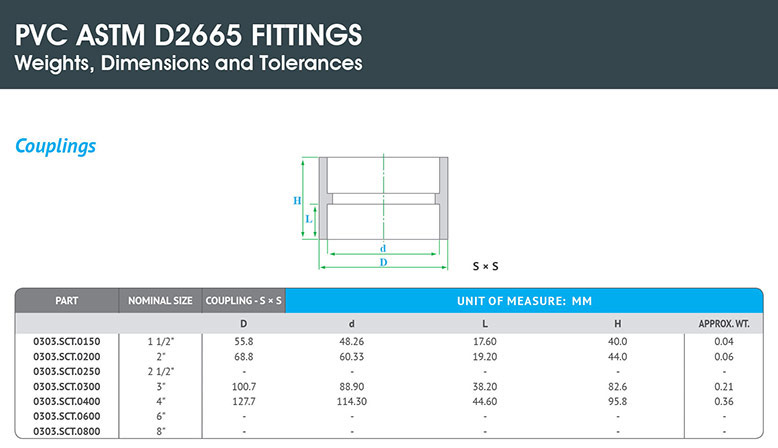Click L value 44.60
The width and height of the screenshot is (778, 448).
tap(485, 401)
